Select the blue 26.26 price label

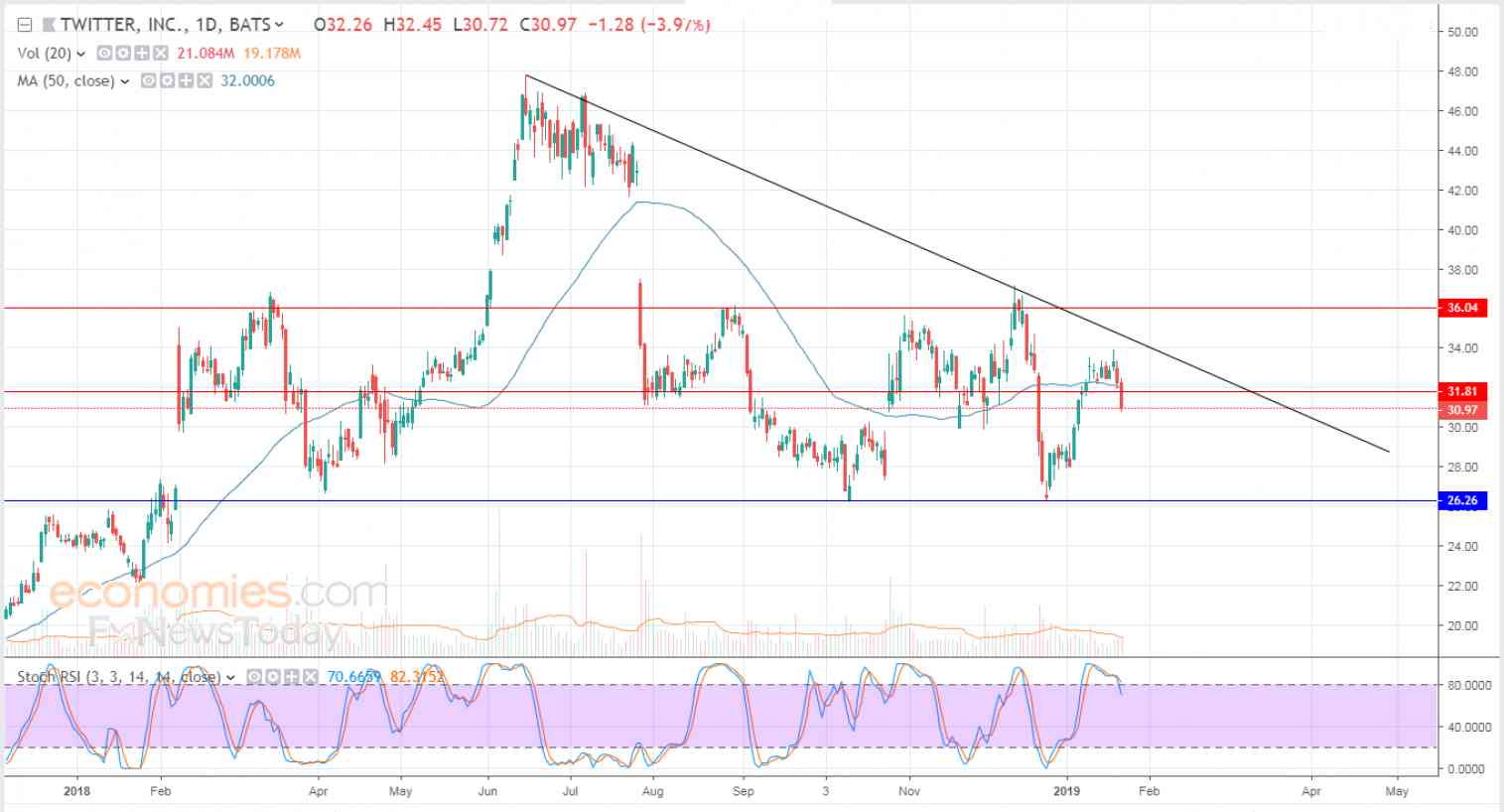coord(1462,500)
